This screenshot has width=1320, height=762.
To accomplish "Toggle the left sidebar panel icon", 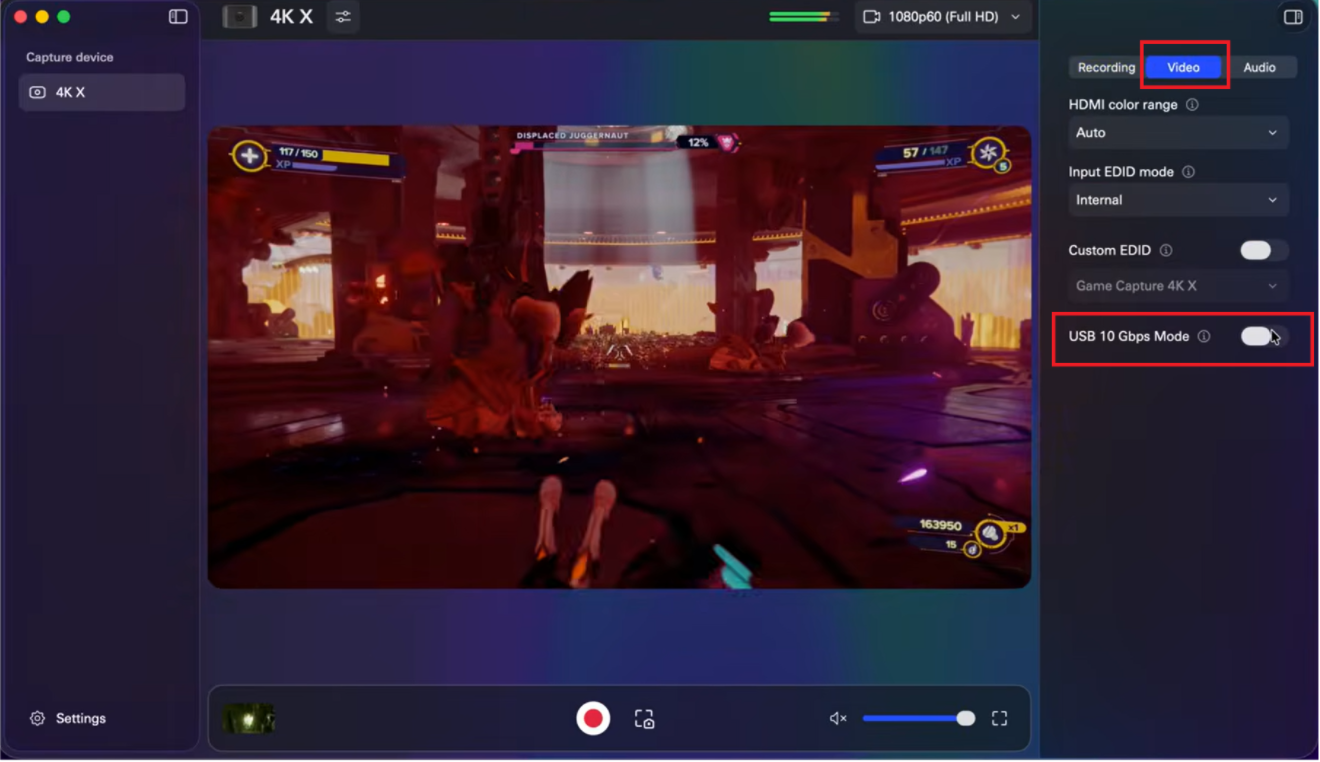I will tap(178, 17).
